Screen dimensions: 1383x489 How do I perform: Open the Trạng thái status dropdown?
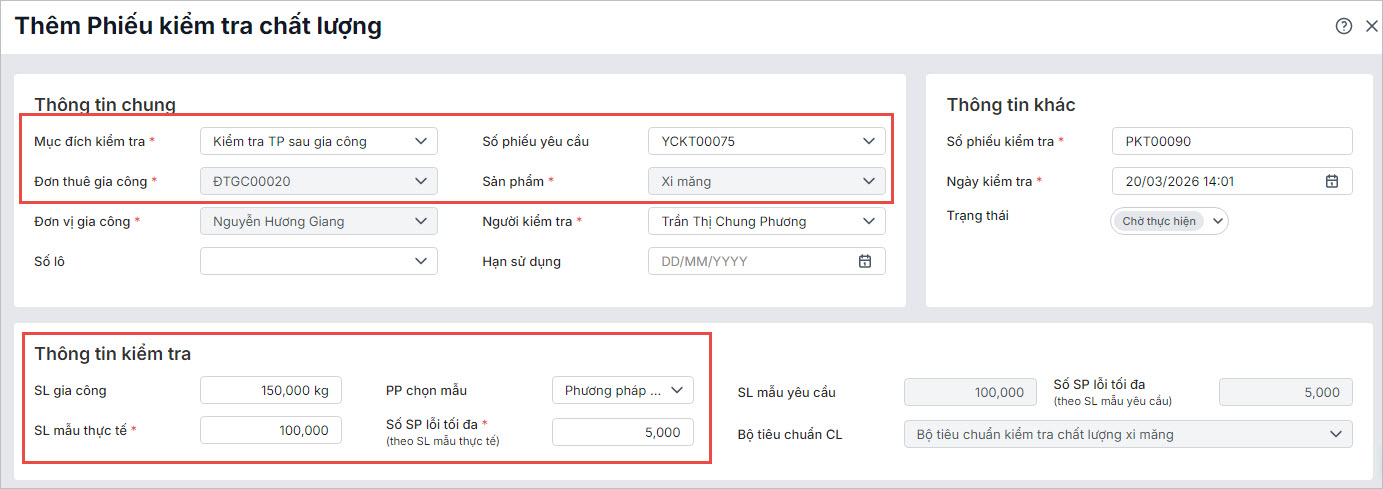click(x=1218, y=221)
